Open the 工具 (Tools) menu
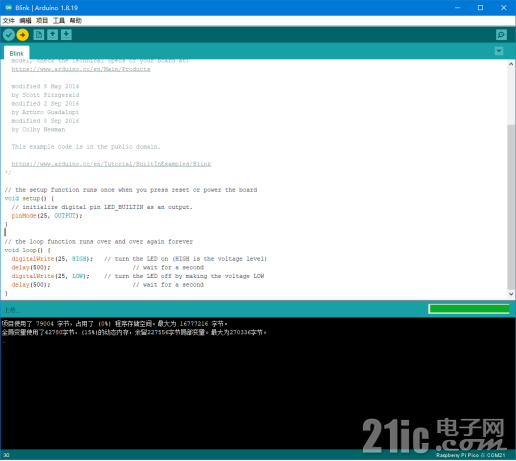516x461 pixels. [x=59, y=21]
